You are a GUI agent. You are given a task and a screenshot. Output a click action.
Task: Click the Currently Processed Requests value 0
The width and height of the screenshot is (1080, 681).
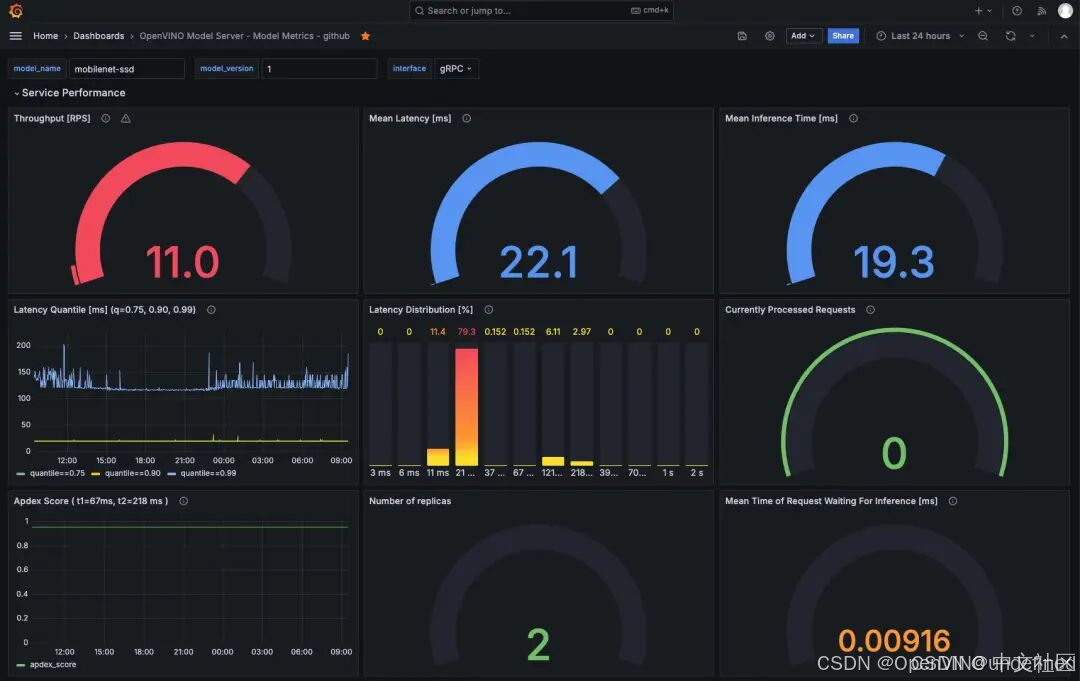[x=894, y=454]
